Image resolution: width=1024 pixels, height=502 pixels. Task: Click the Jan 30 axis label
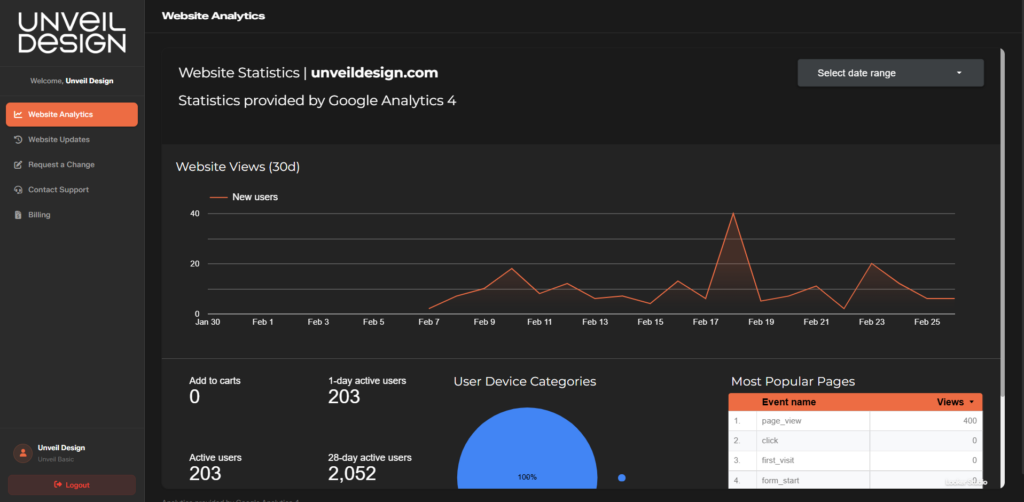coord(207,322)
